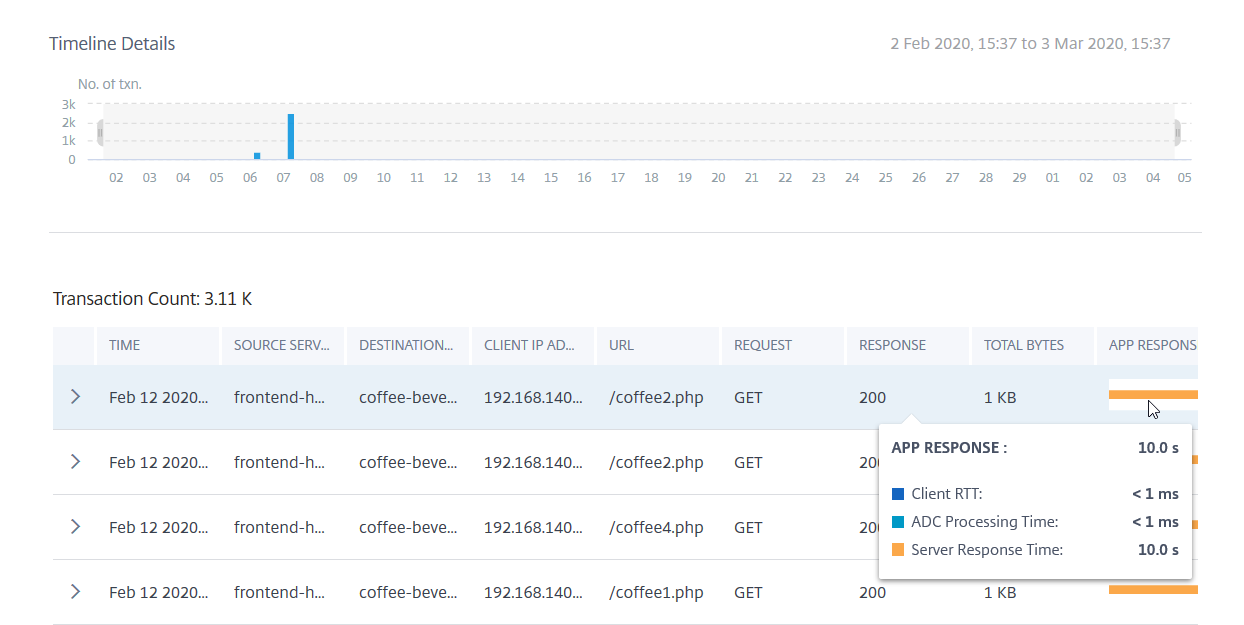The height and width of the screenshot is (625, 1244).
Task: Click the small blue bar at day 06
Action: click(257, 155)
